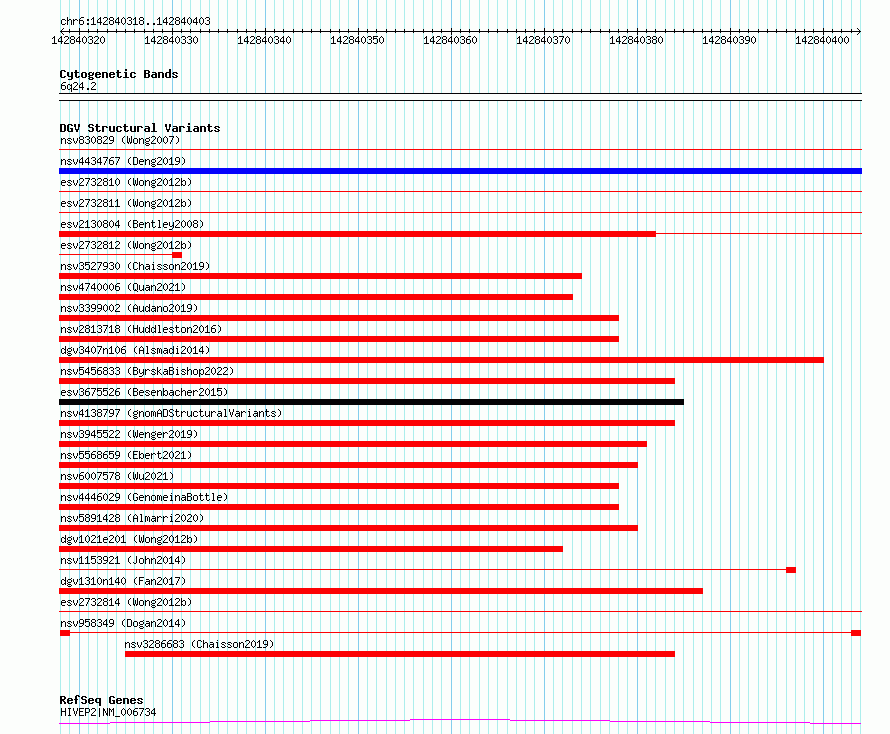Open nsv3527930 (Chaisson2019) variant
Image resolution: width=890 pixels, height=734 pixels.
(x=135, y=266)
